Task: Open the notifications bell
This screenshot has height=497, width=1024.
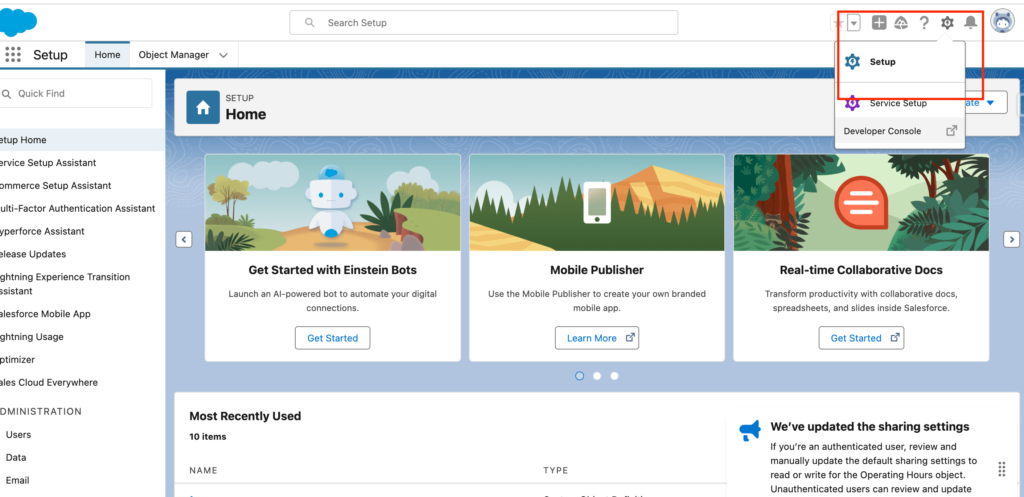Action: click(970, 23)
